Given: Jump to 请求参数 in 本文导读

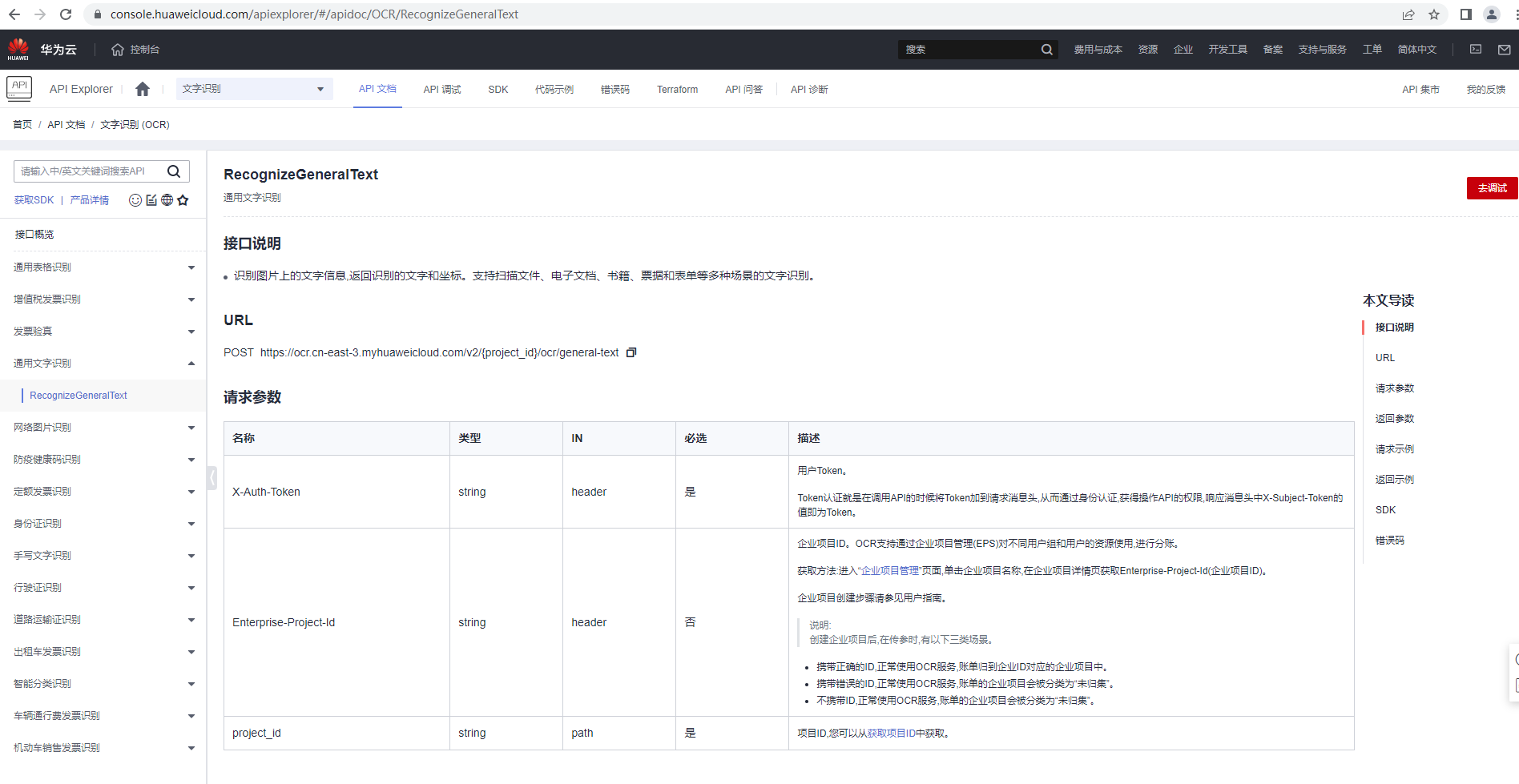Looking at the screenshot, I should click(x=1395, y=388).
